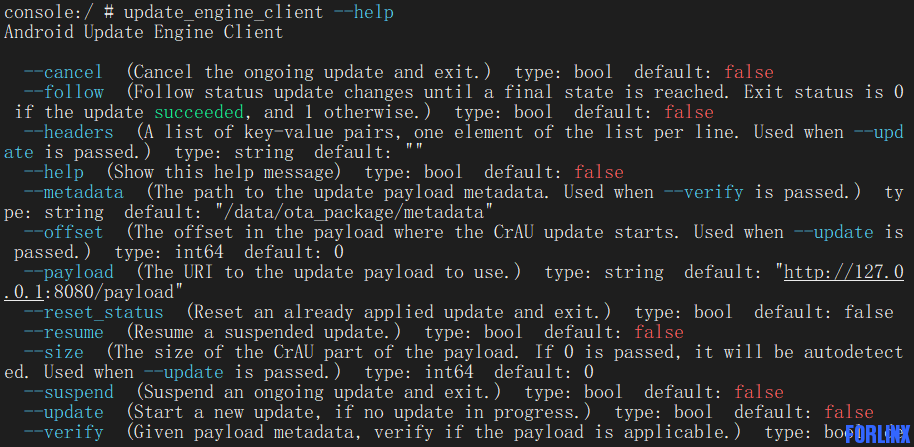
Task: Click the typed update_engine_client command
Action: 223,12
